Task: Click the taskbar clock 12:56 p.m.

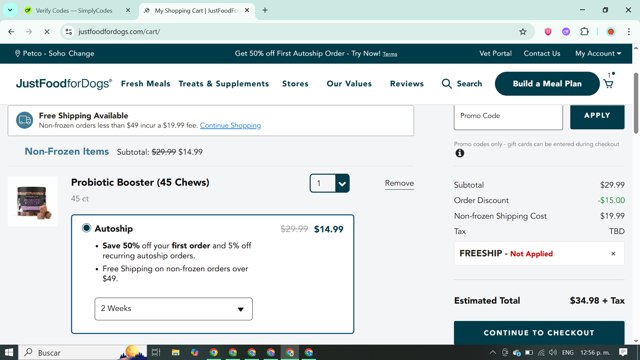Action: (595, 352)
